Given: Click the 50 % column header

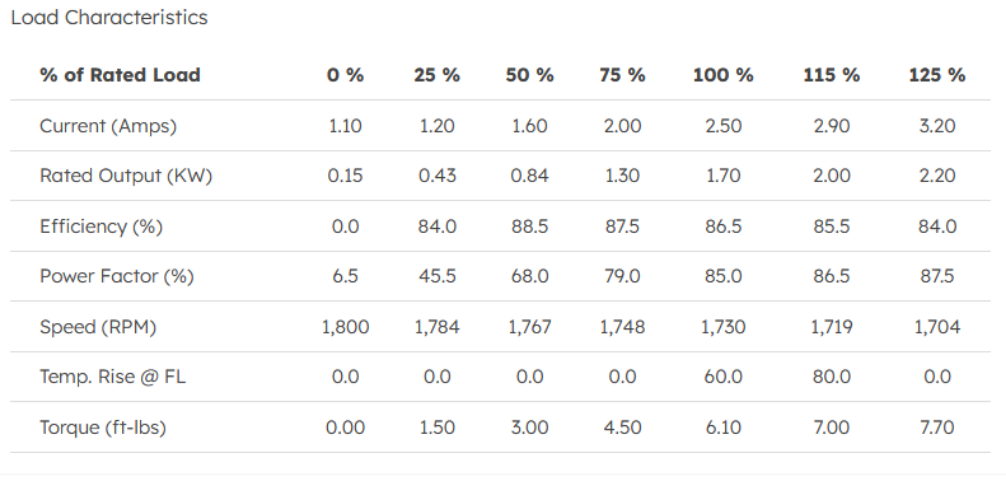Looking at the screenshot, I should click(x=530, y=75).
